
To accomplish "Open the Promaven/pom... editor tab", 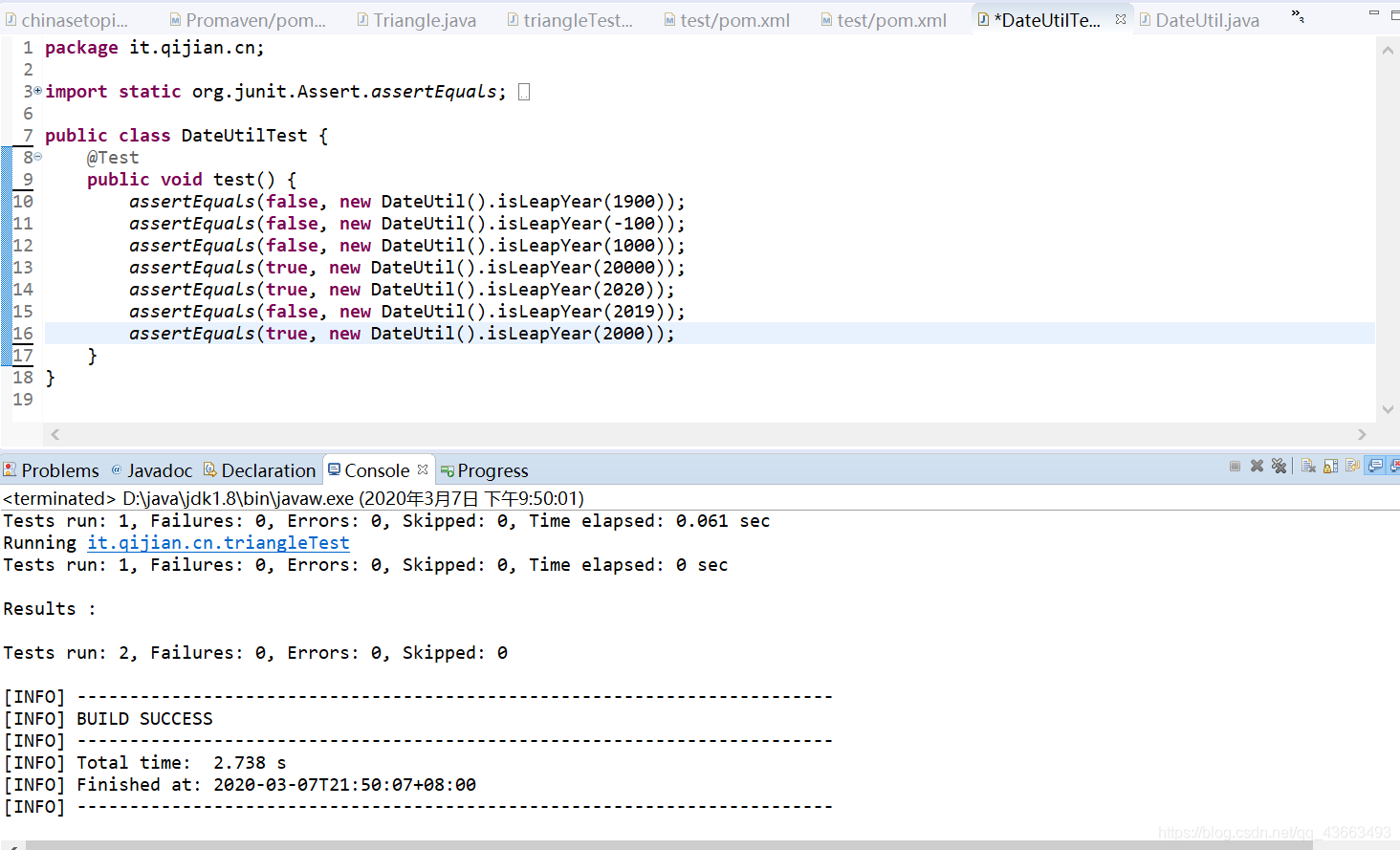I will (x=248, y=20).
